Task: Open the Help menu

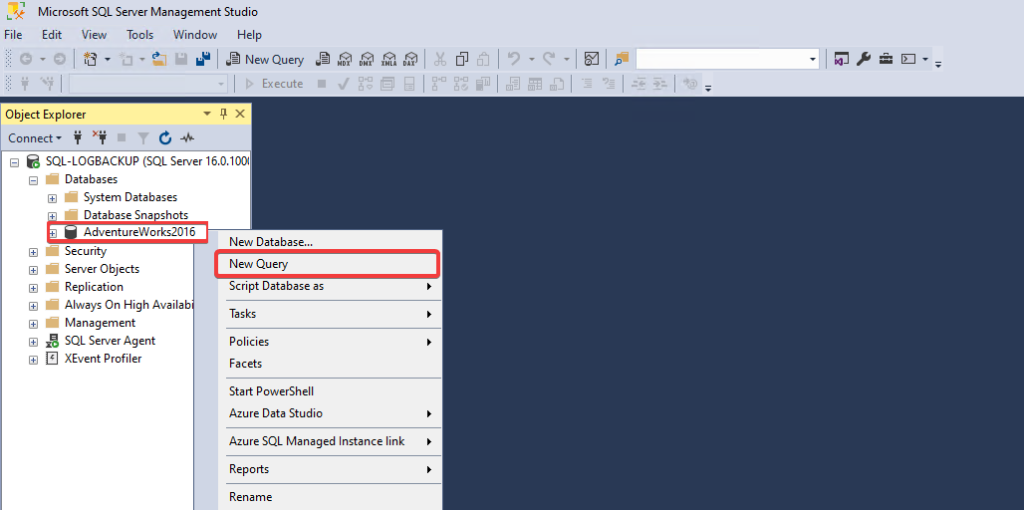Action: tap(249, 35)
